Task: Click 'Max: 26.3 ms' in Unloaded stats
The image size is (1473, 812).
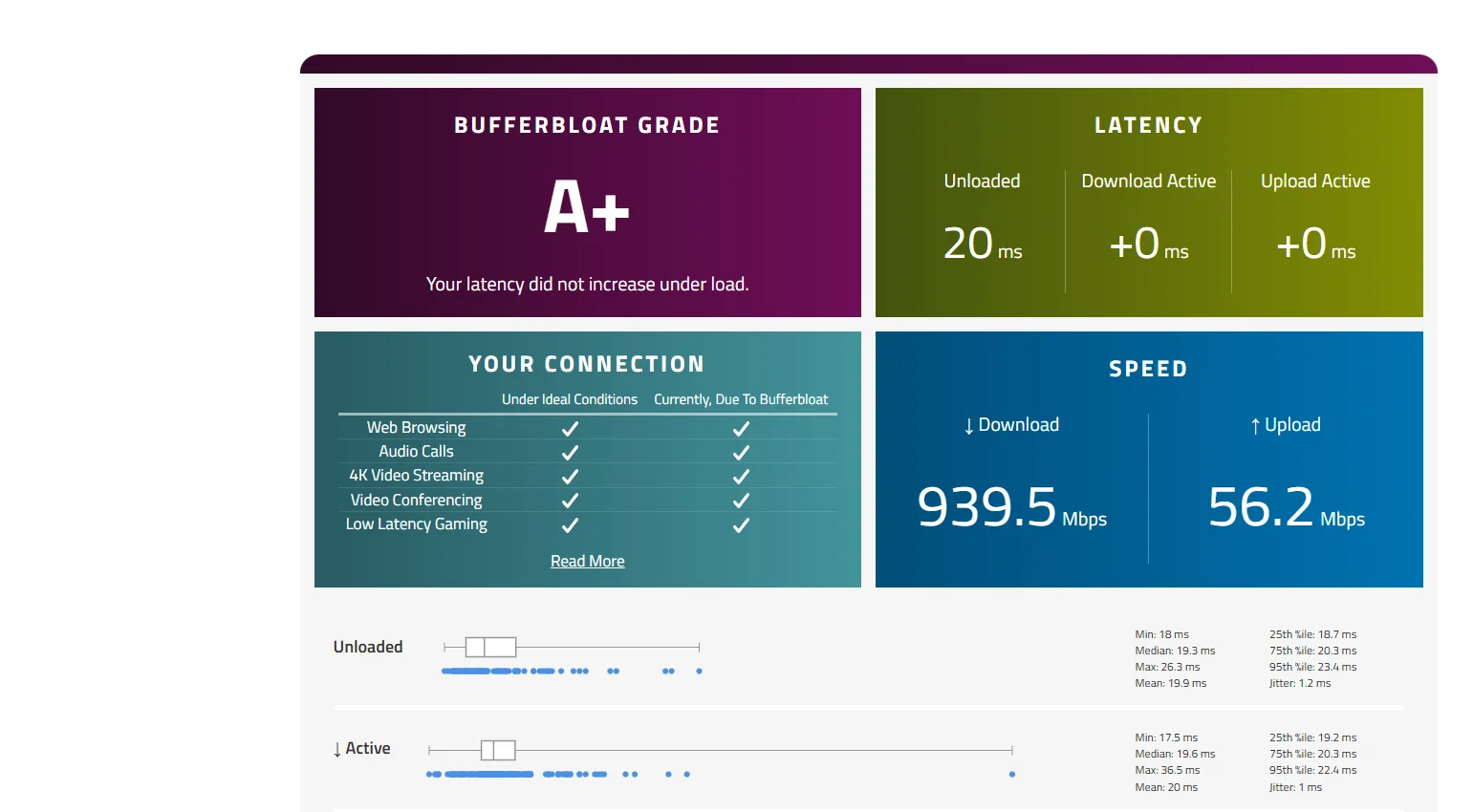Action: [1167, 667]
